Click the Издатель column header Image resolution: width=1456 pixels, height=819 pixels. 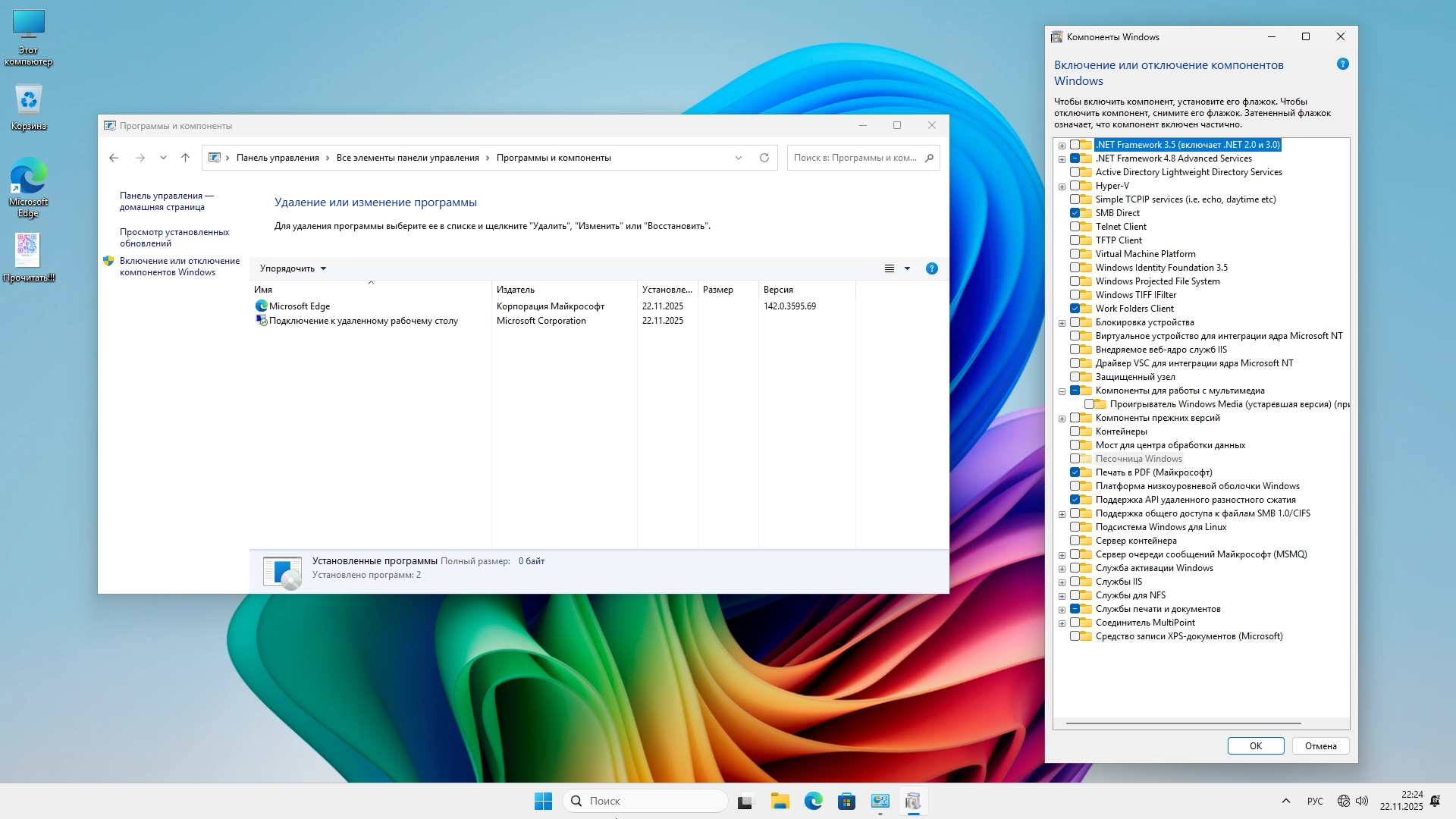[x=516, y=290]
